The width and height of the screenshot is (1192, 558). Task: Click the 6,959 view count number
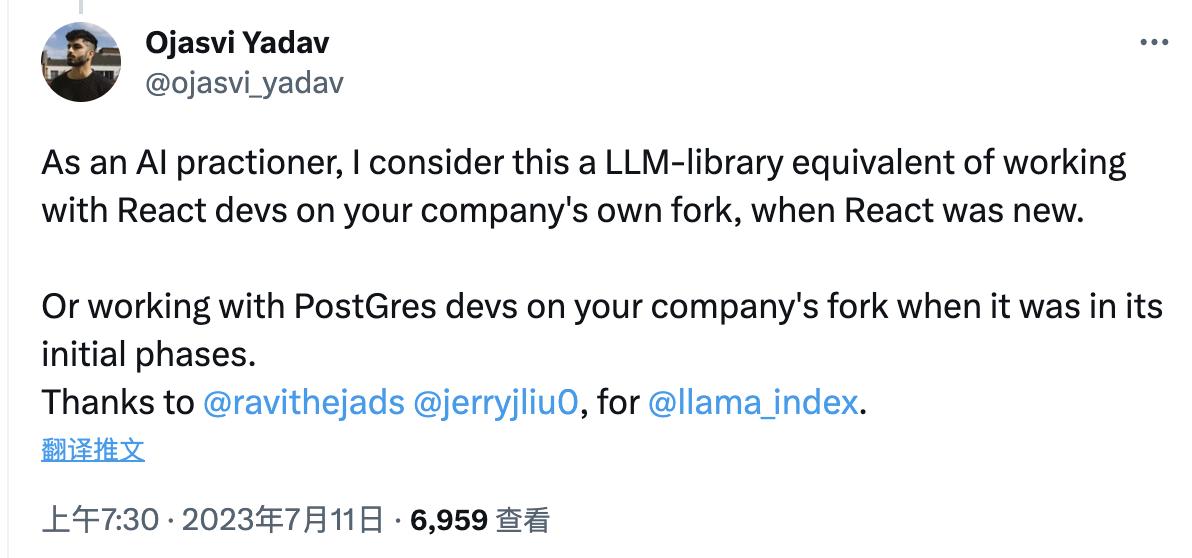pos(448,520)
